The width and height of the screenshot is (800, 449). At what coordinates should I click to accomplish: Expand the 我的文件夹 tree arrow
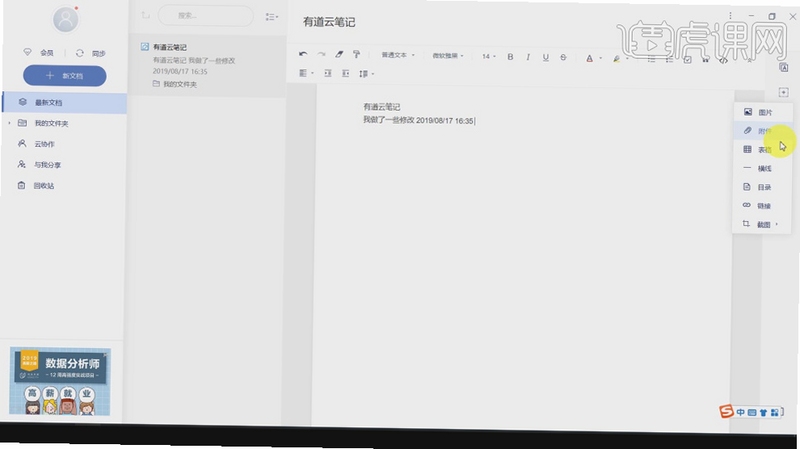tap(9, 123)
